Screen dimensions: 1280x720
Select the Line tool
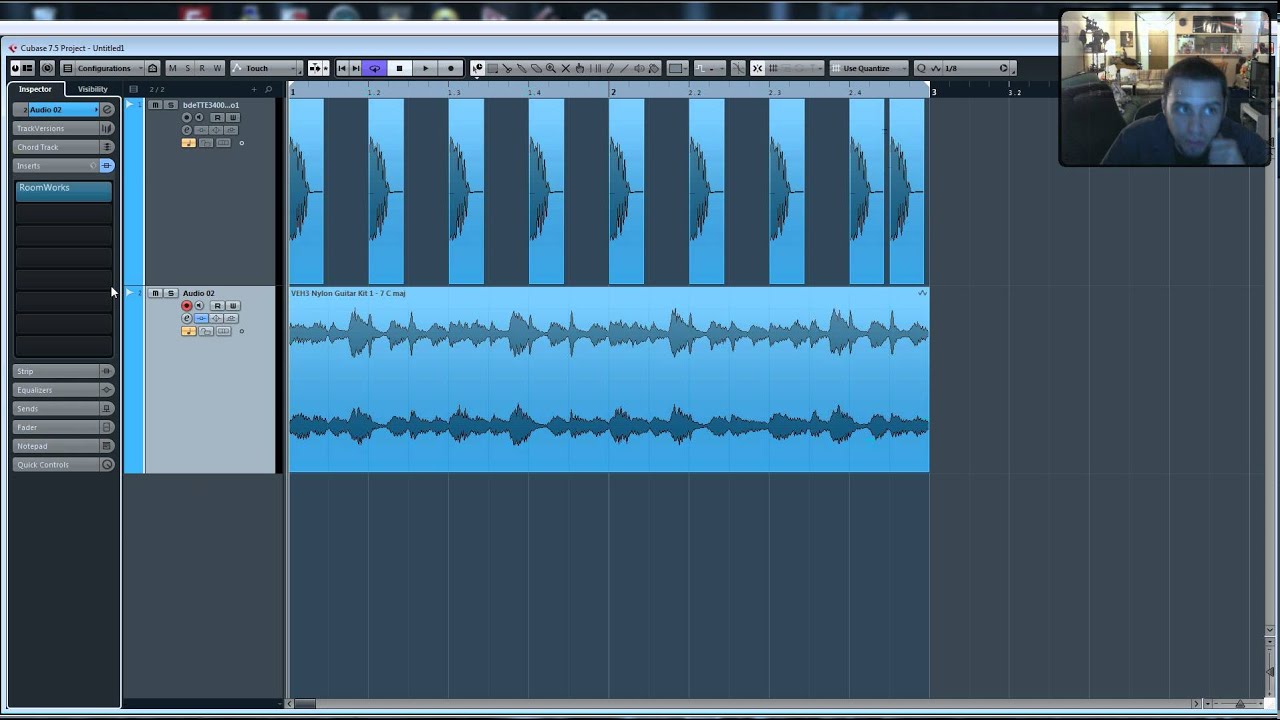[625, 68]
